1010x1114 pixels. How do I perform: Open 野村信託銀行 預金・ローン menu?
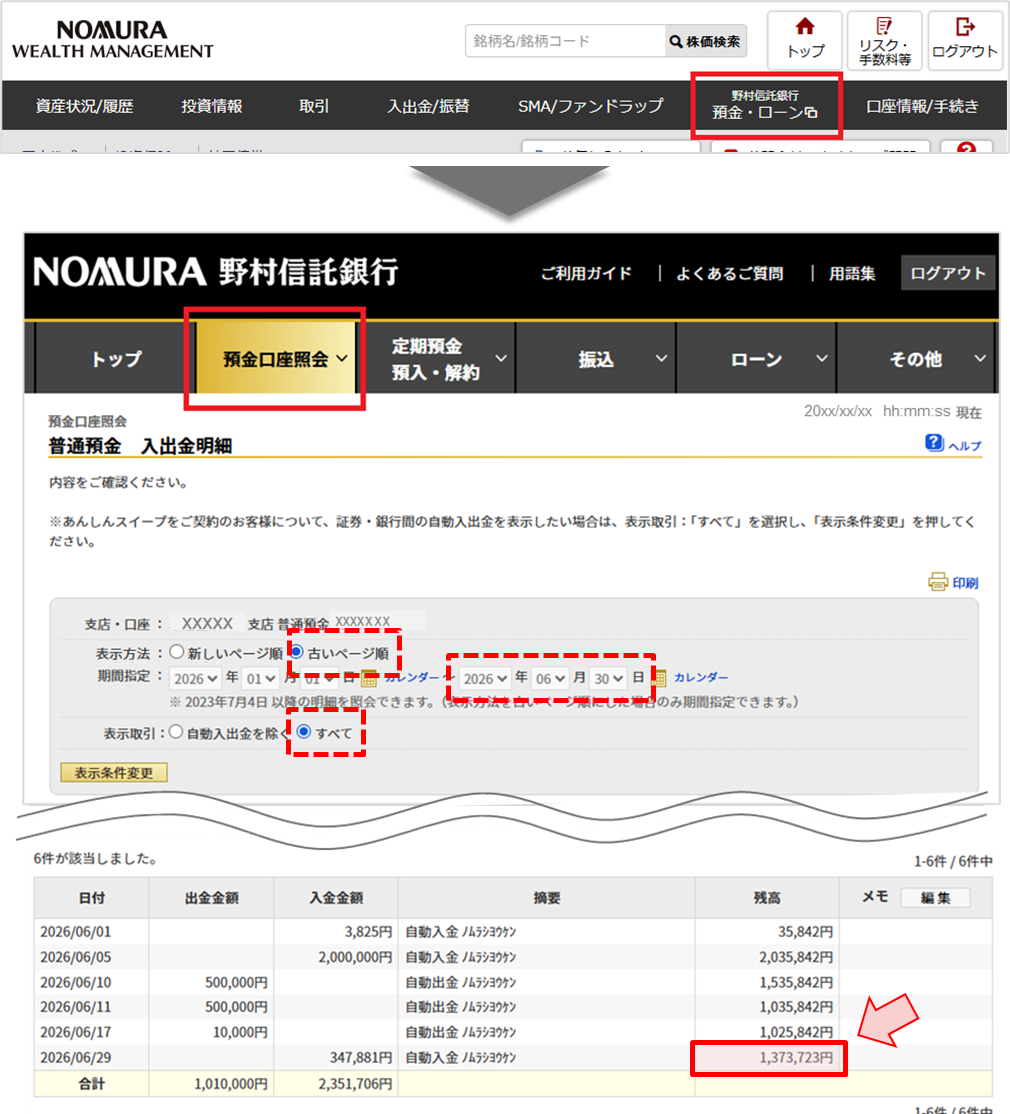pos(766,105)
